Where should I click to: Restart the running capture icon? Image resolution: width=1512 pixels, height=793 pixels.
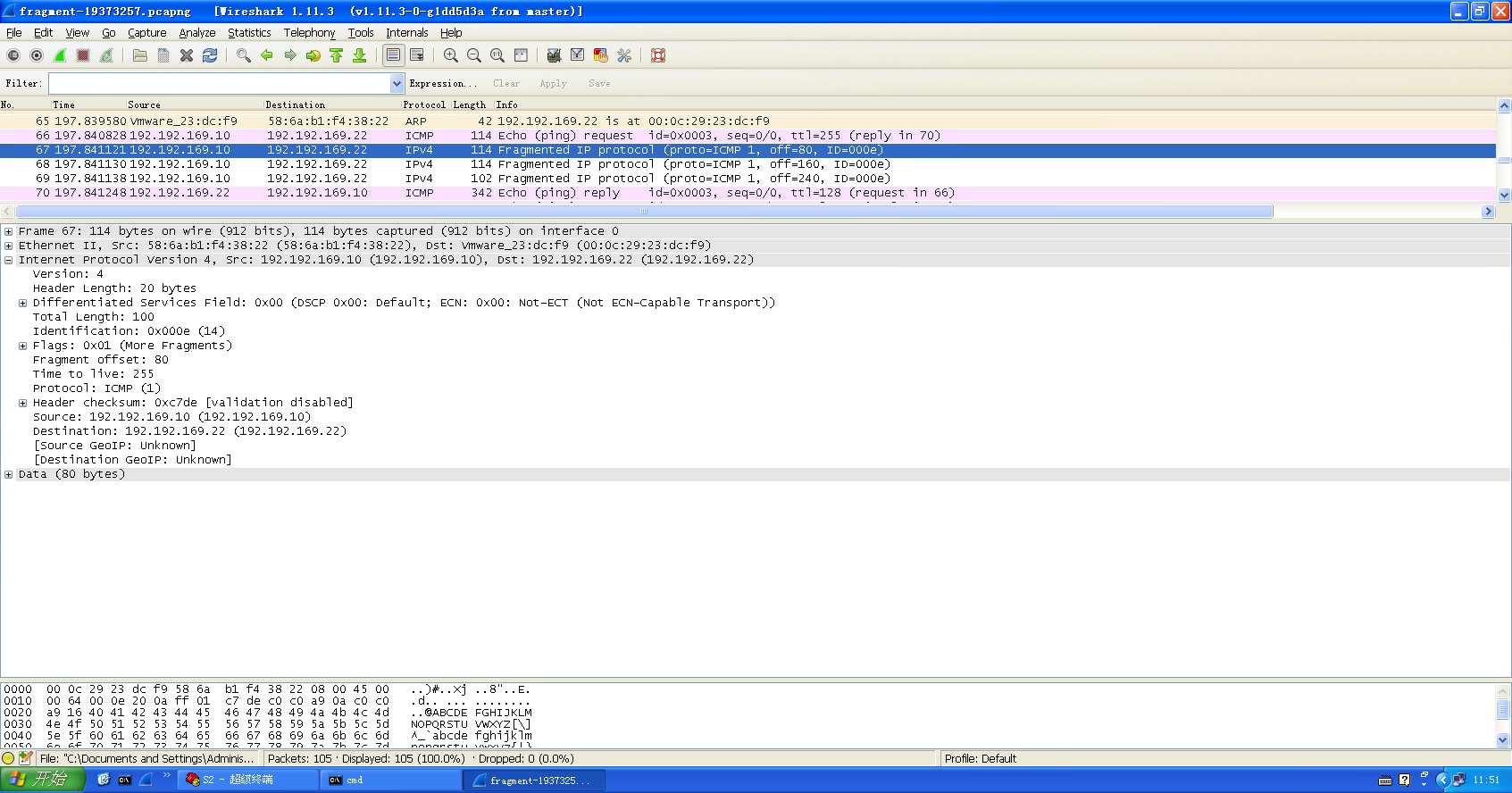click(106, 55)
